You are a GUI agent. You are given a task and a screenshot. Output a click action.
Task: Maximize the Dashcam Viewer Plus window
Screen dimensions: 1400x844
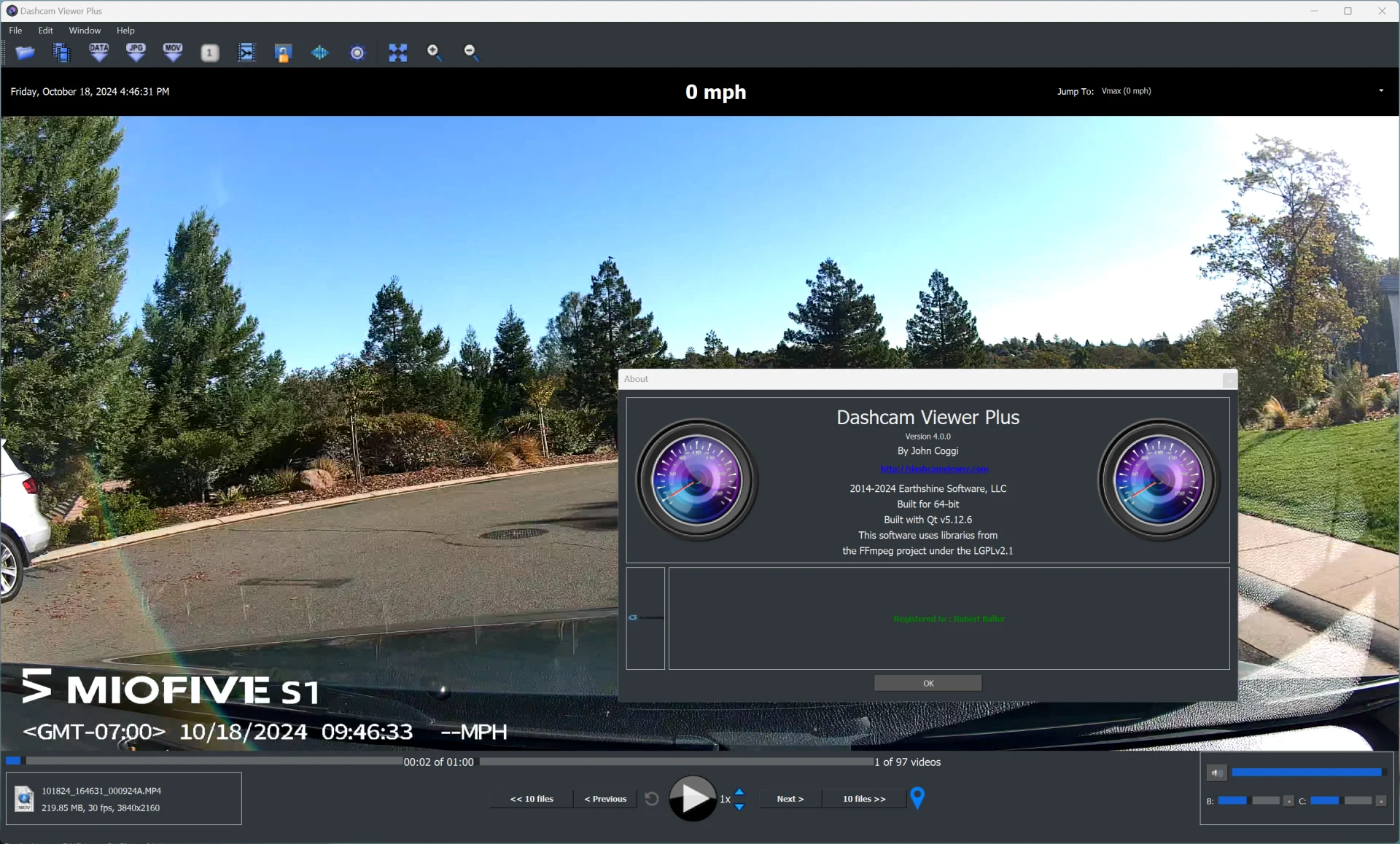point(1347,11)
